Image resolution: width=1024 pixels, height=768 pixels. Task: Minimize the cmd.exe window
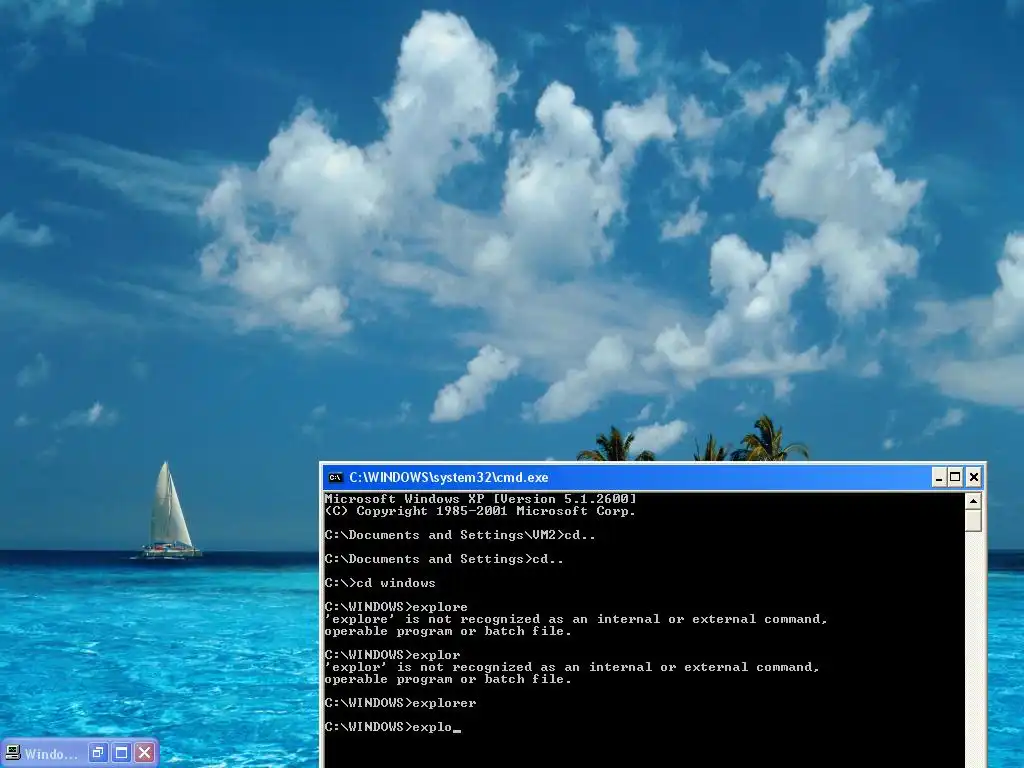pyautogui.click(x=939, y=477)
